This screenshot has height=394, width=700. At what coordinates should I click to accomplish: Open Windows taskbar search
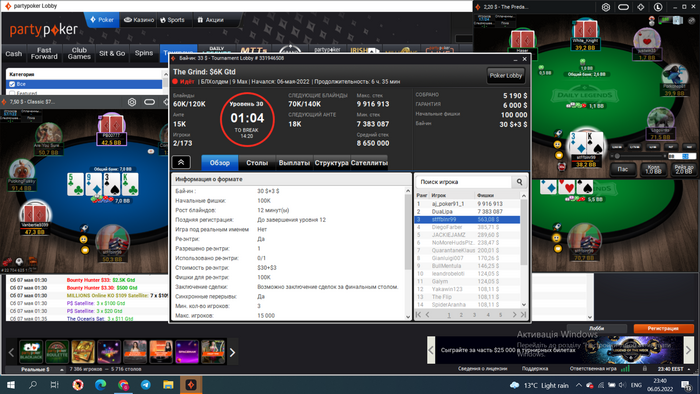click(33, 385)
